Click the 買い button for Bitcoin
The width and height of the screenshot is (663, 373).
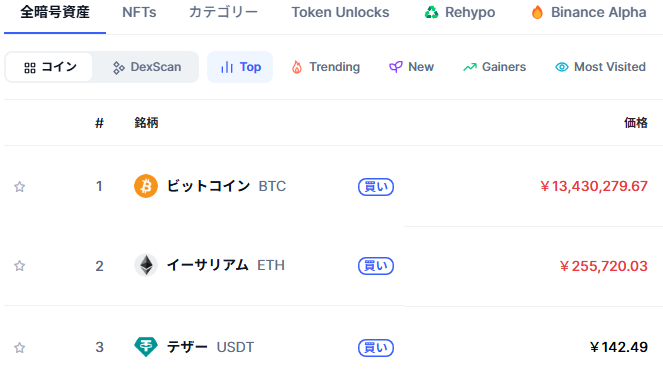(376, 186)
